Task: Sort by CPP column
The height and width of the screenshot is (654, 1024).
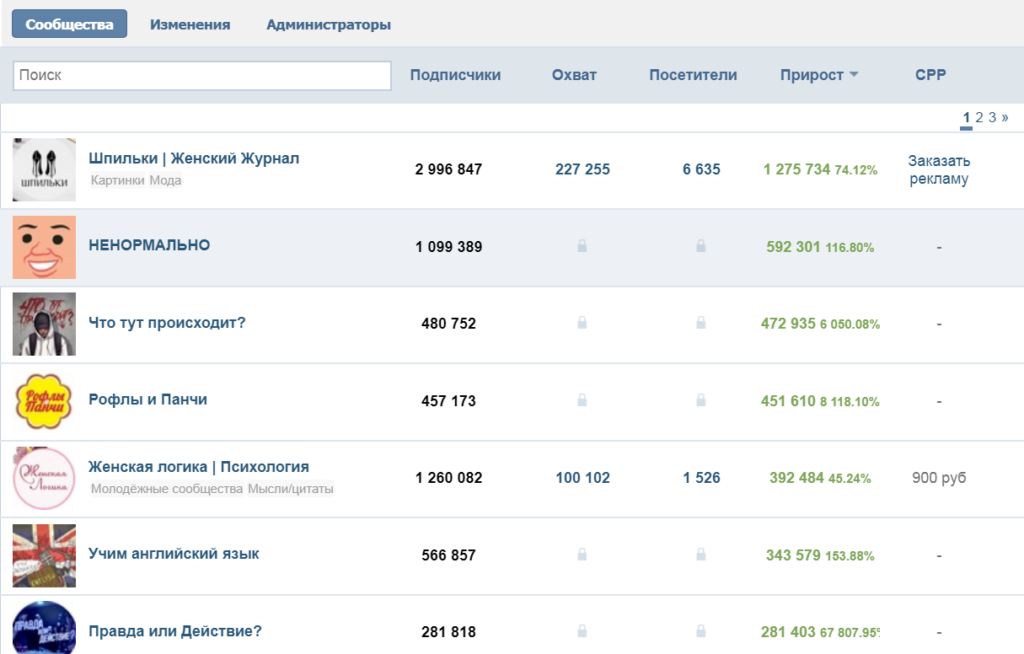Action: [x=931, y=75]
